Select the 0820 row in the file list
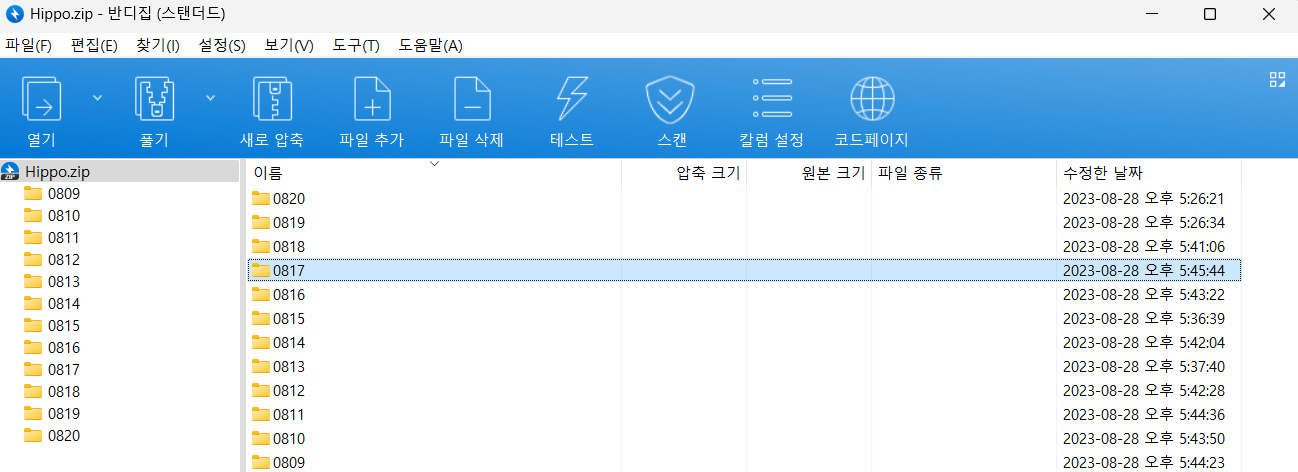Viewport: 1298px width, 472px height. click(744, 199)
